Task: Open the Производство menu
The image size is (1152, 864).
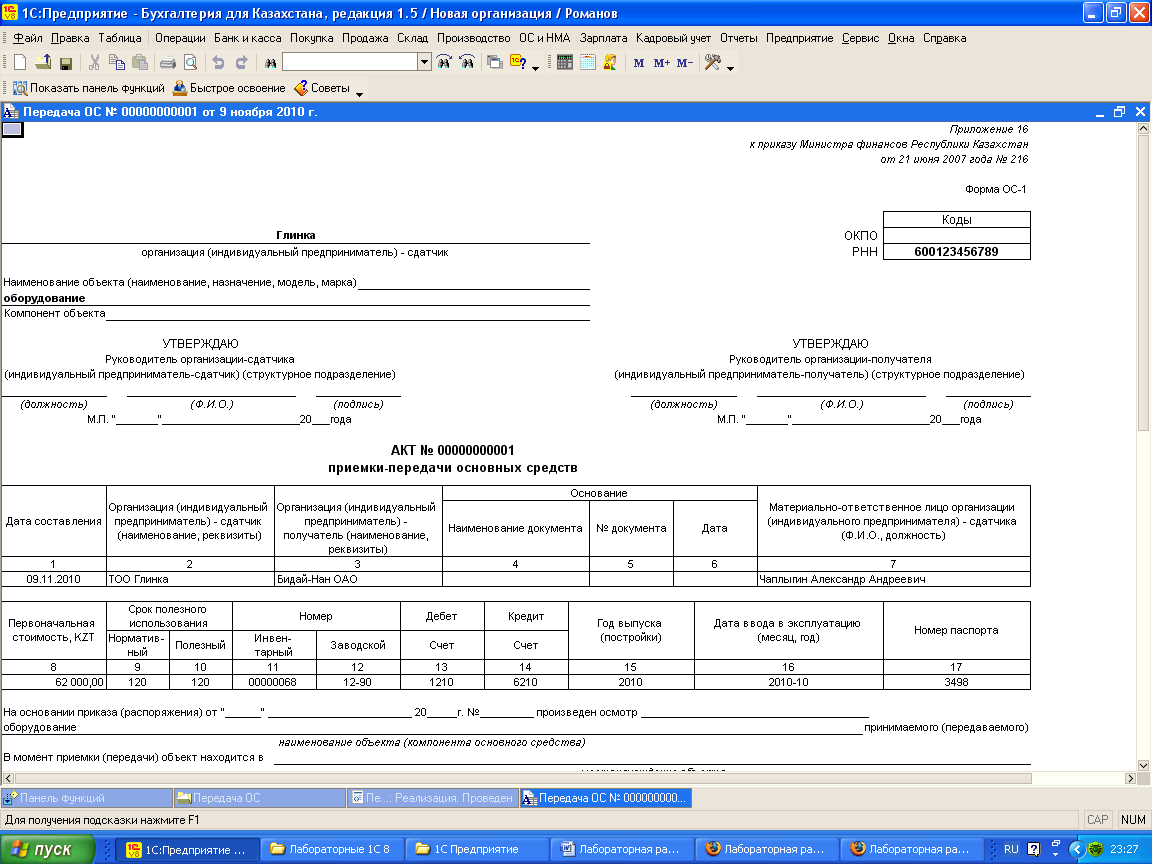Action: coord(473,38)
